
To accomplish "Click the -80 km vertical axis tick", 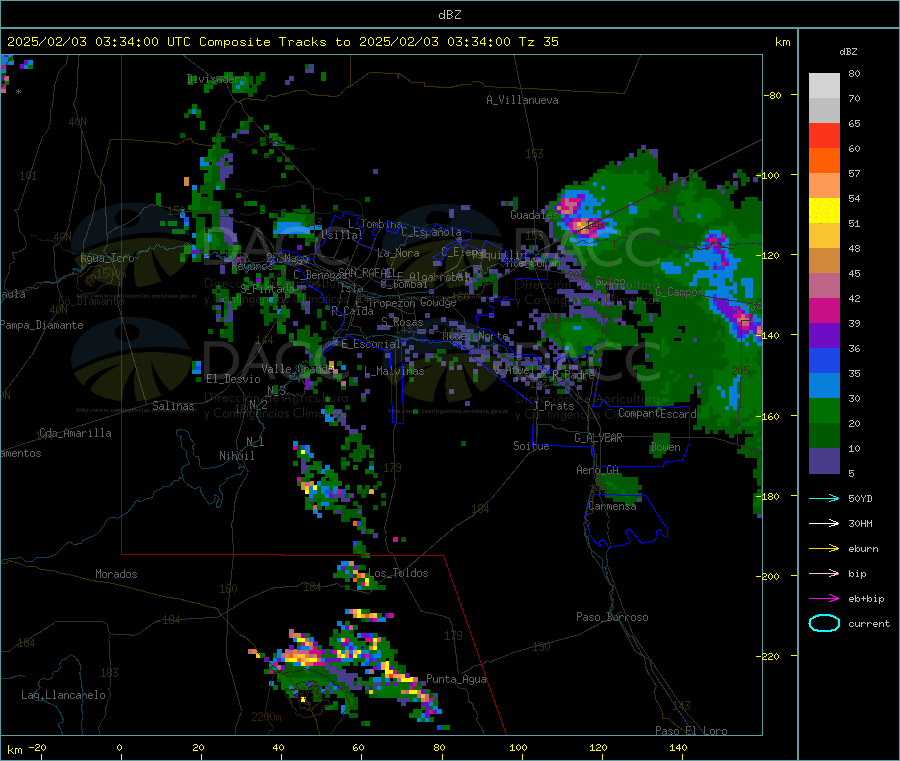I will pyautogui.click(x=773, y=95).
